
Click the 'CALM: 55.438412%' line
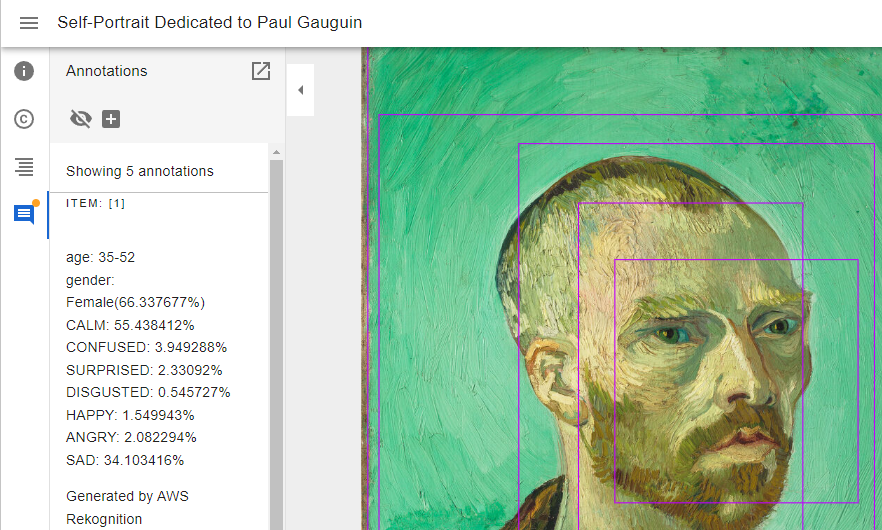pos(130,325)
